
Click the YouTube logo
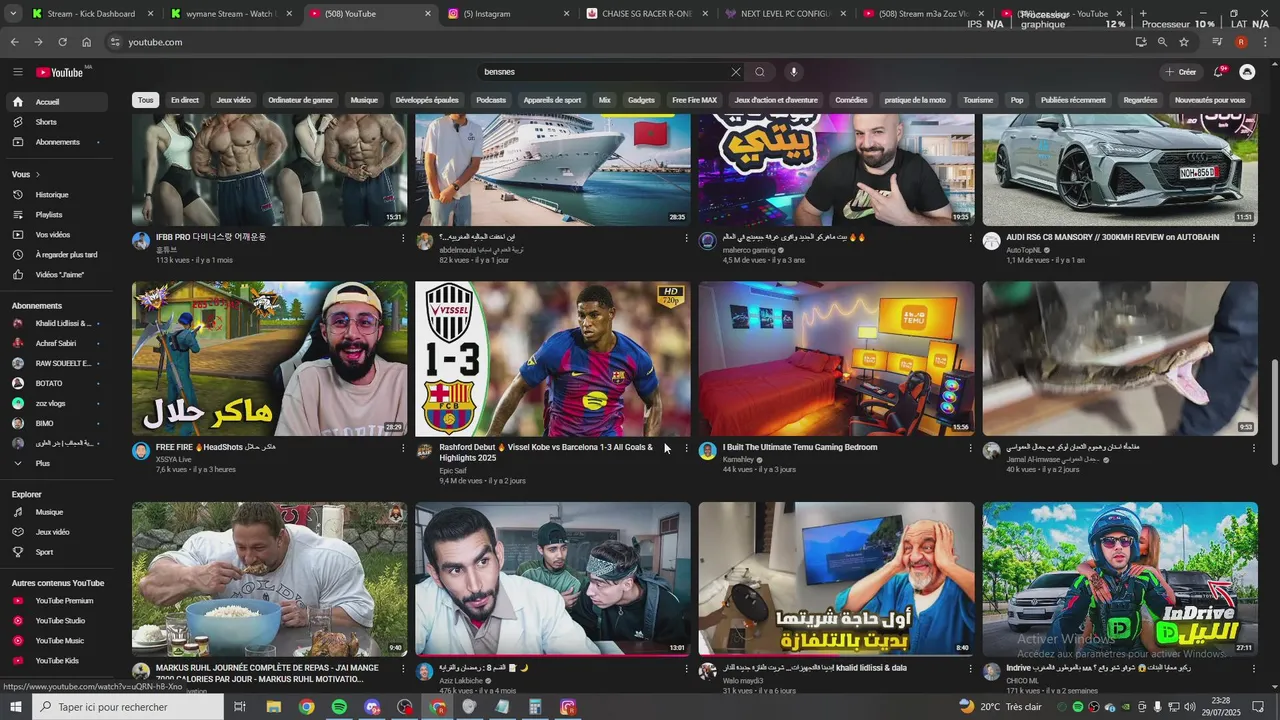60,72
